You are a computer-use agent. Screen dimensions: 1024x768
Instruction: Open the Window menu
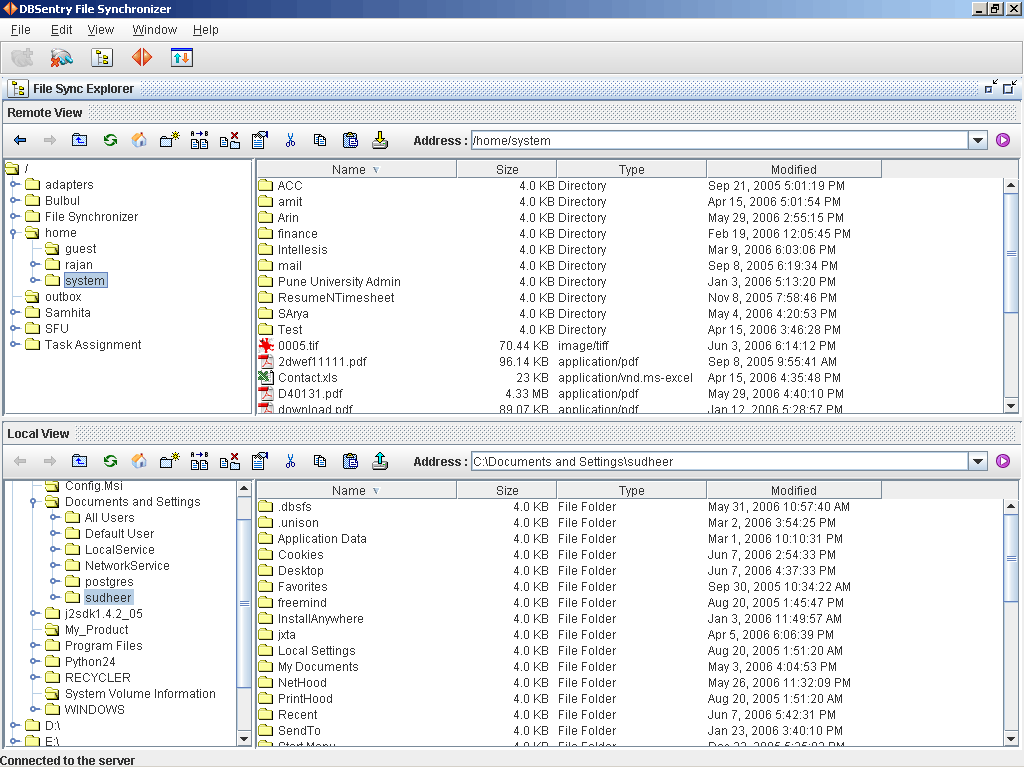[x=154, y=30]
